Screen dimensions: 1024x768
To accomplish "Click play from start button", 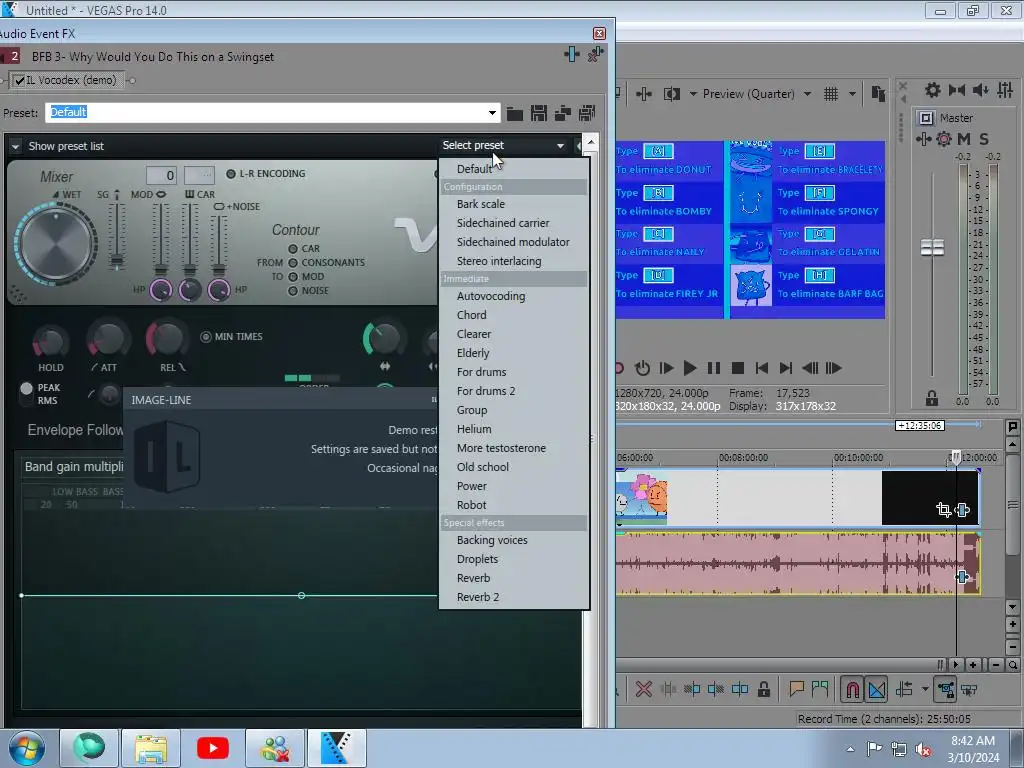I will click(x=666, y=368).
